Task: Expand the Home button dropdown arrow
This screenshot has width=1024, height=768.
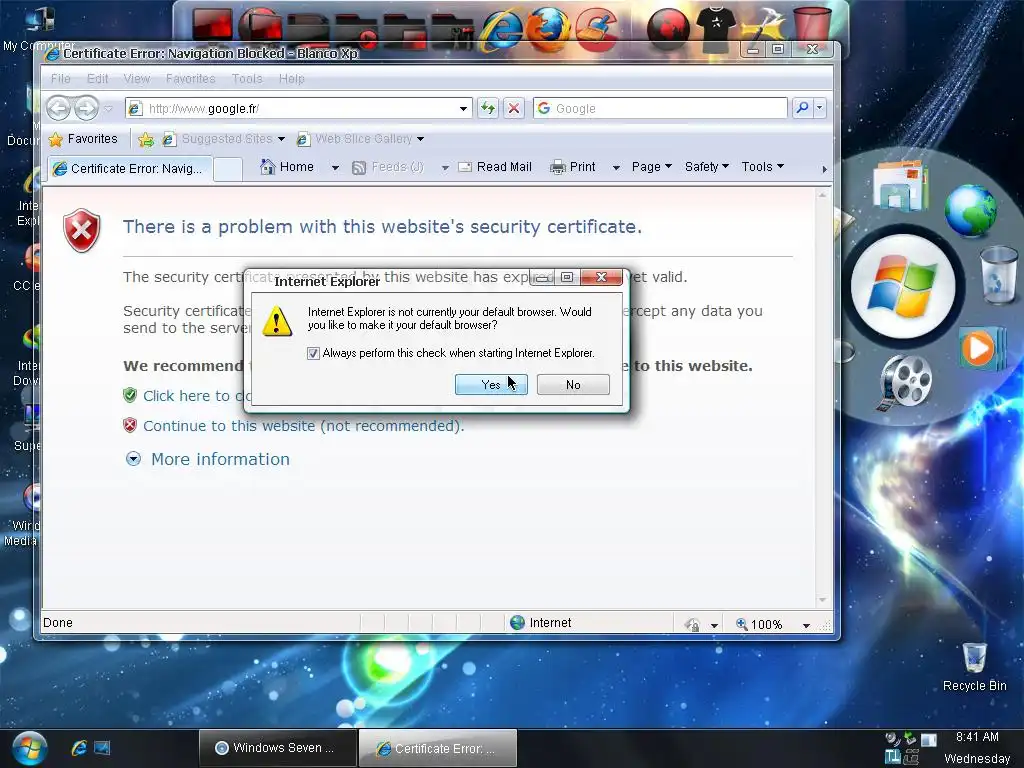Action: (x=335, y=168)
